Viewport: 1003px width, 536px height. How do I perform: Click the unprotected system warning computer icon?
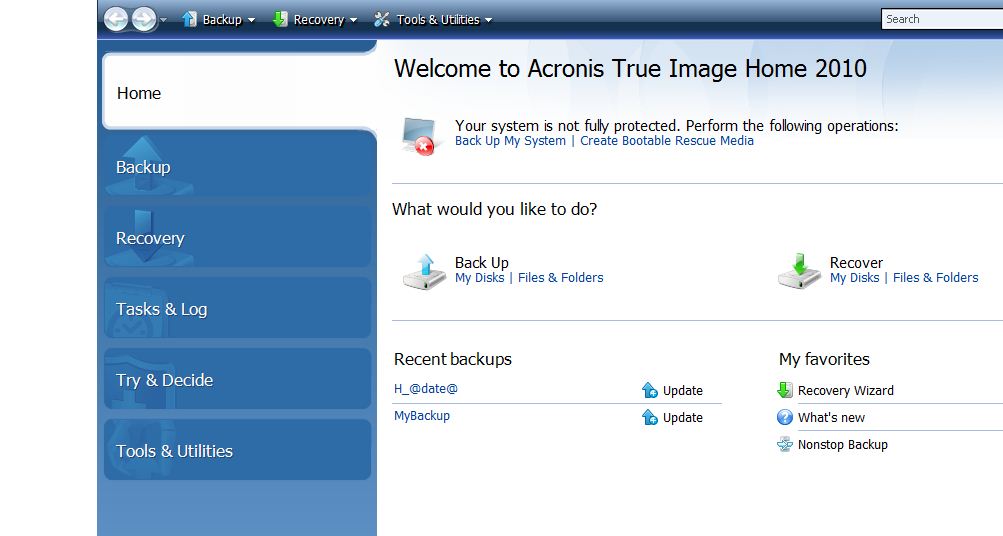coord(420,136)
